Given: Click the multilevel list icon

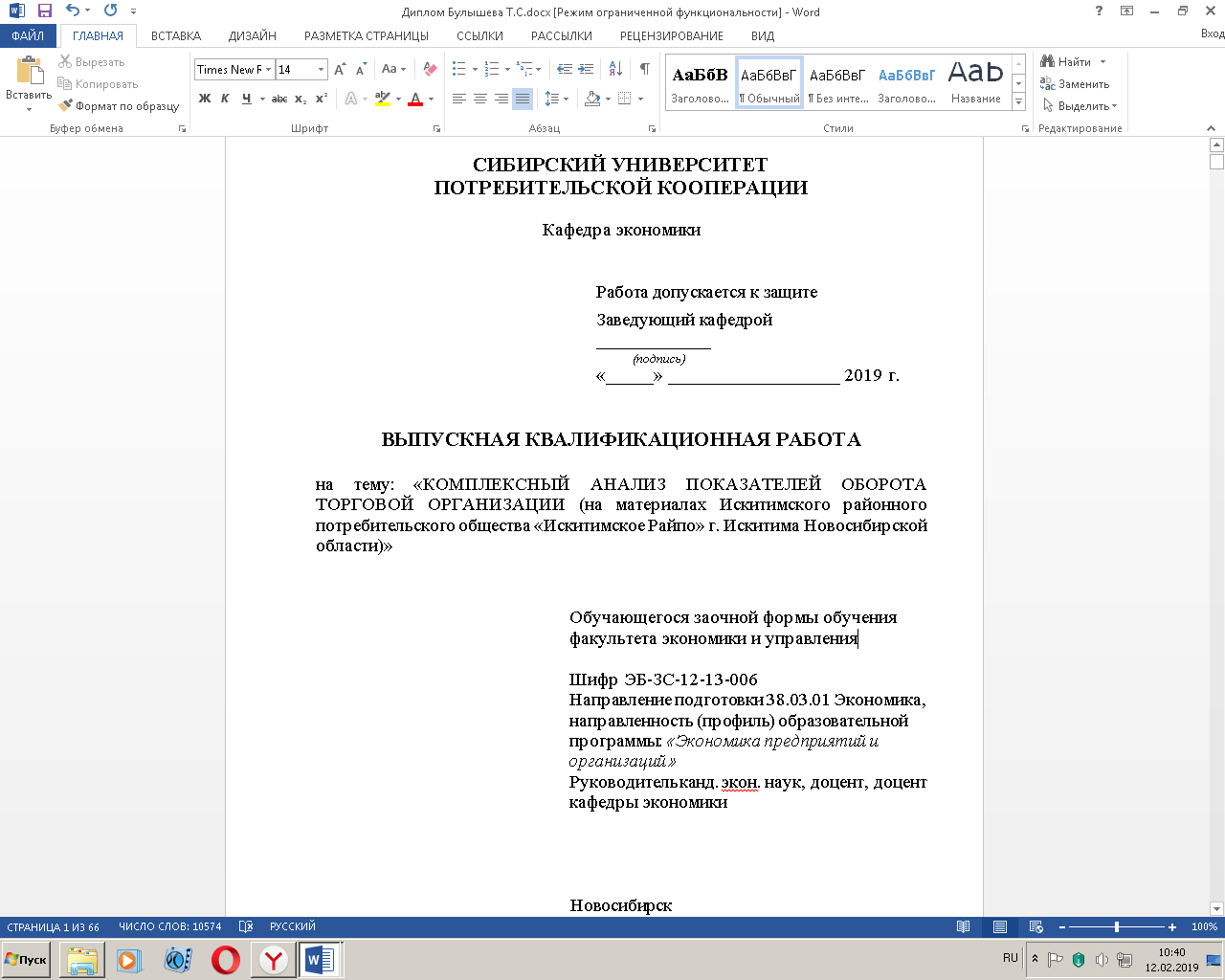Looking at the screenshot, I should 524,70.
